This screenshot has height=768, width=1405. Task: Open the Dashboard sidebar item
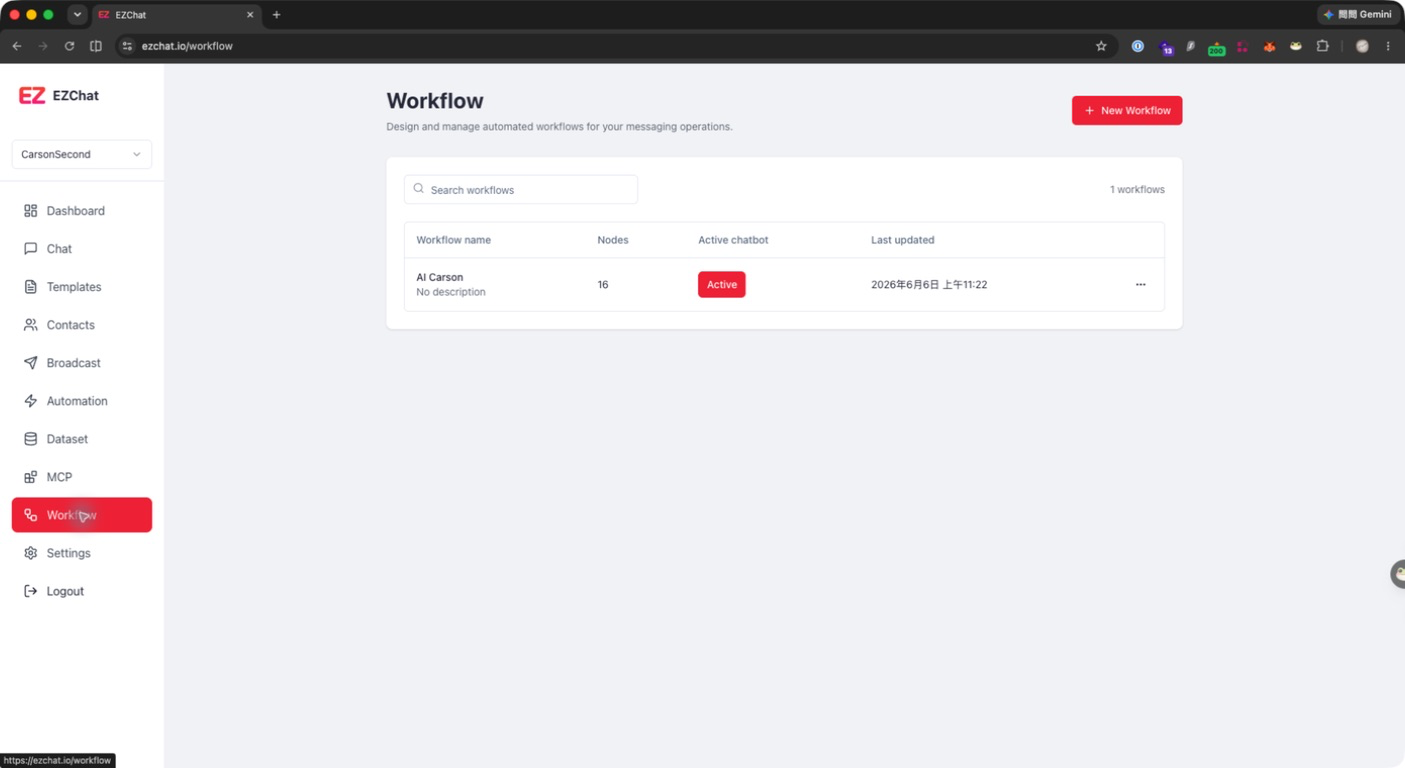[81, 211]
